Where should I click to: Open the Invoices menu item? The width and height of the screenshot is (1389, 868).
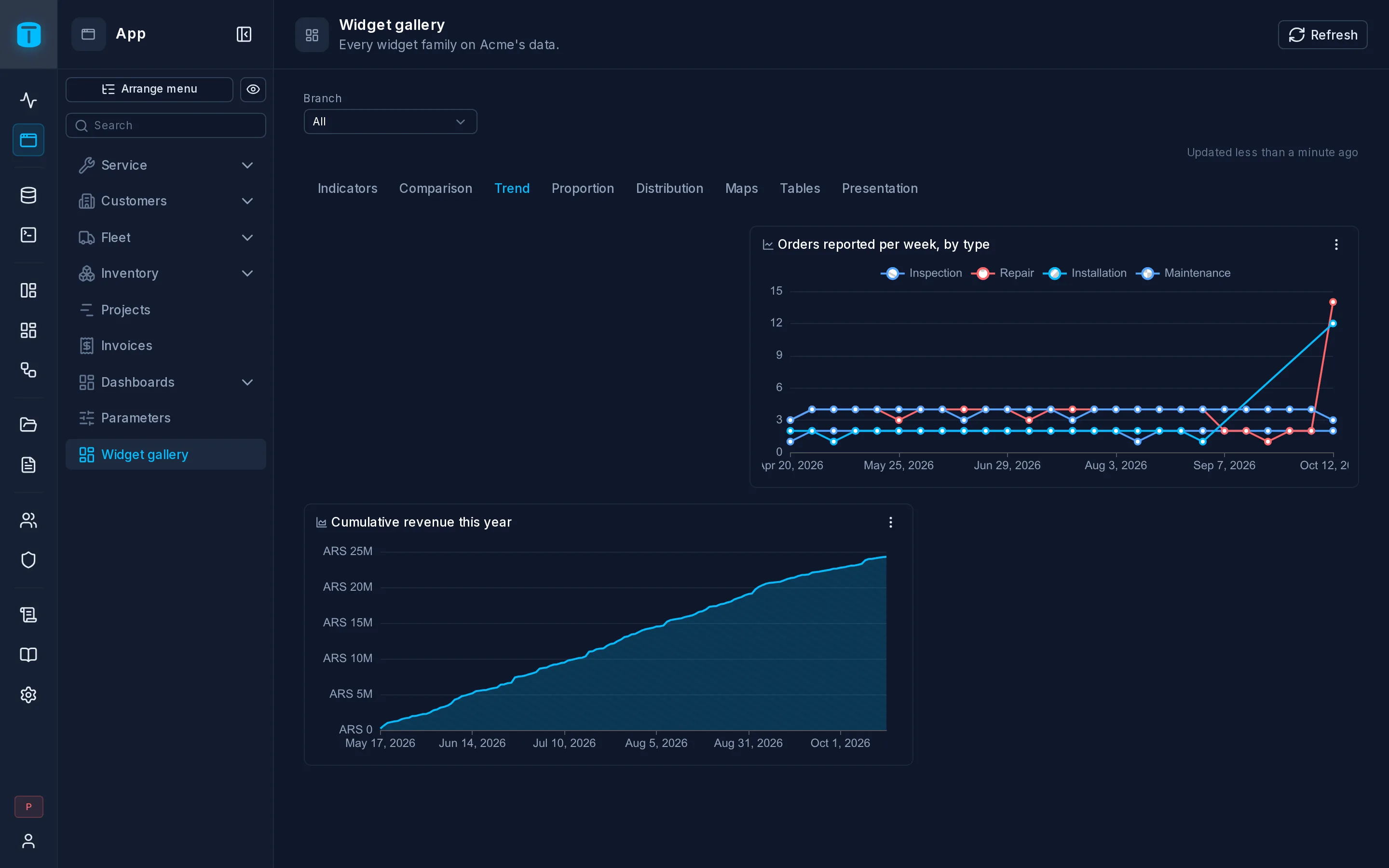tap(166, 346)
